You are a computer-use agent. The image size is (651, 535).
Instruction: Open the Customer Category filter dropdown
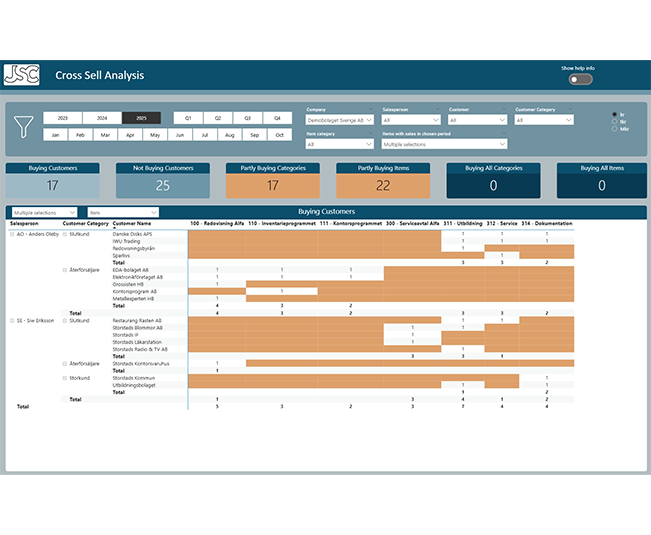544,120
